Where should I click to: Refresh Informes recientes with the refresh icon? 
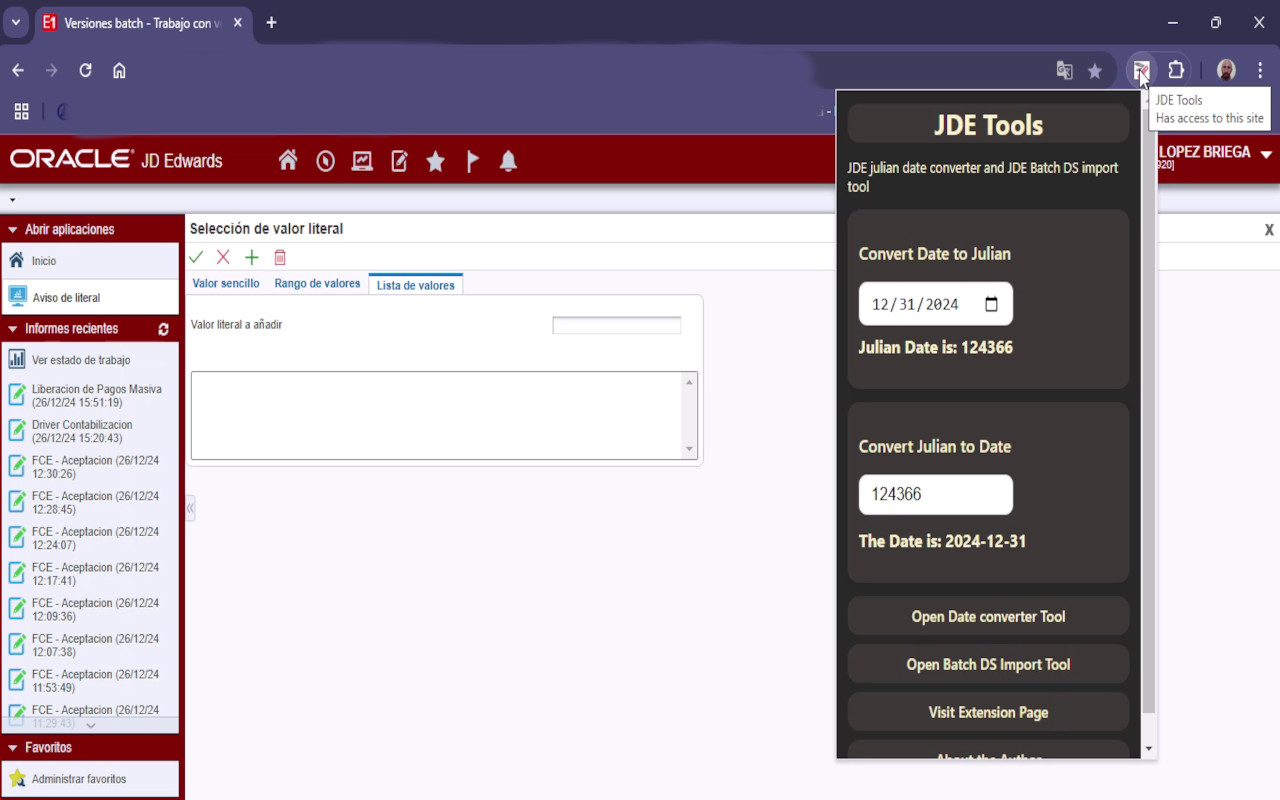point(163,328)
